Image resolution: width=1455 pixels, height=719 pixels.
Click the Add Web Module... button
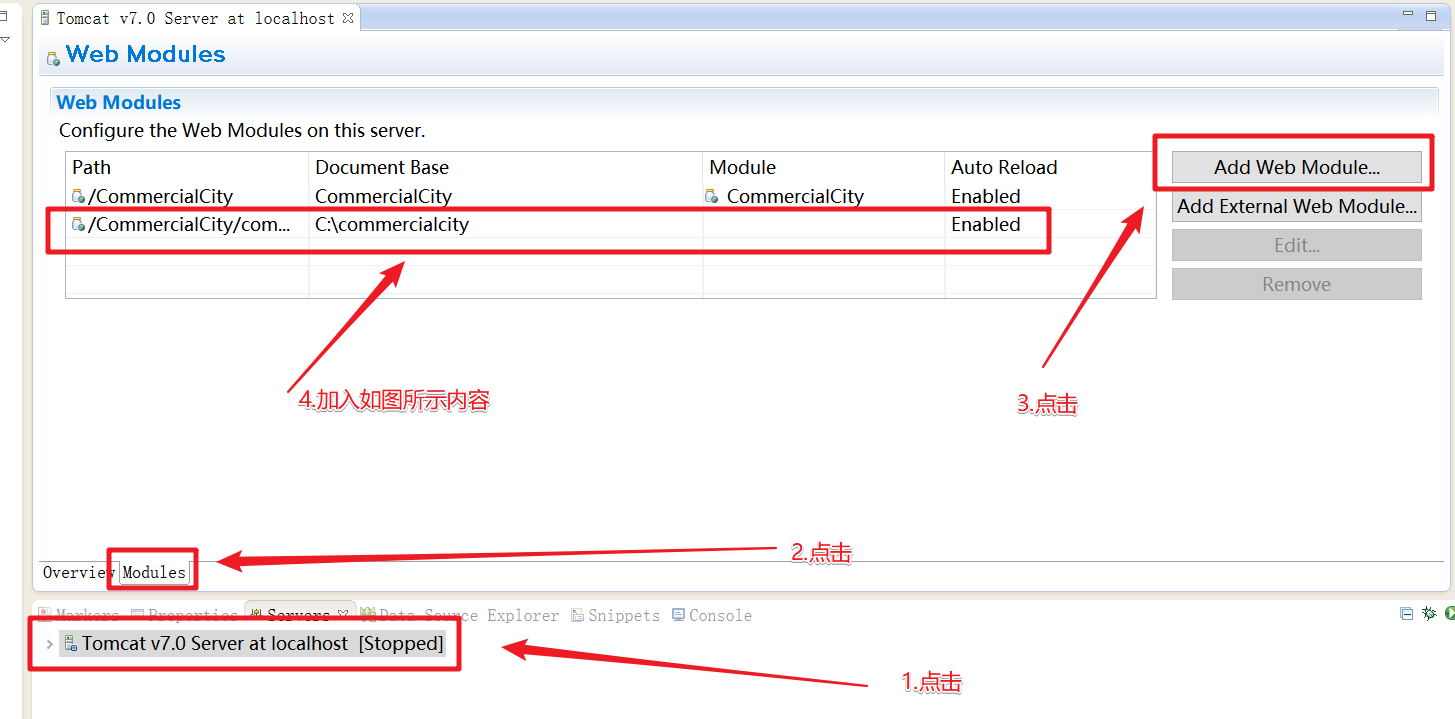point(1297,167)
